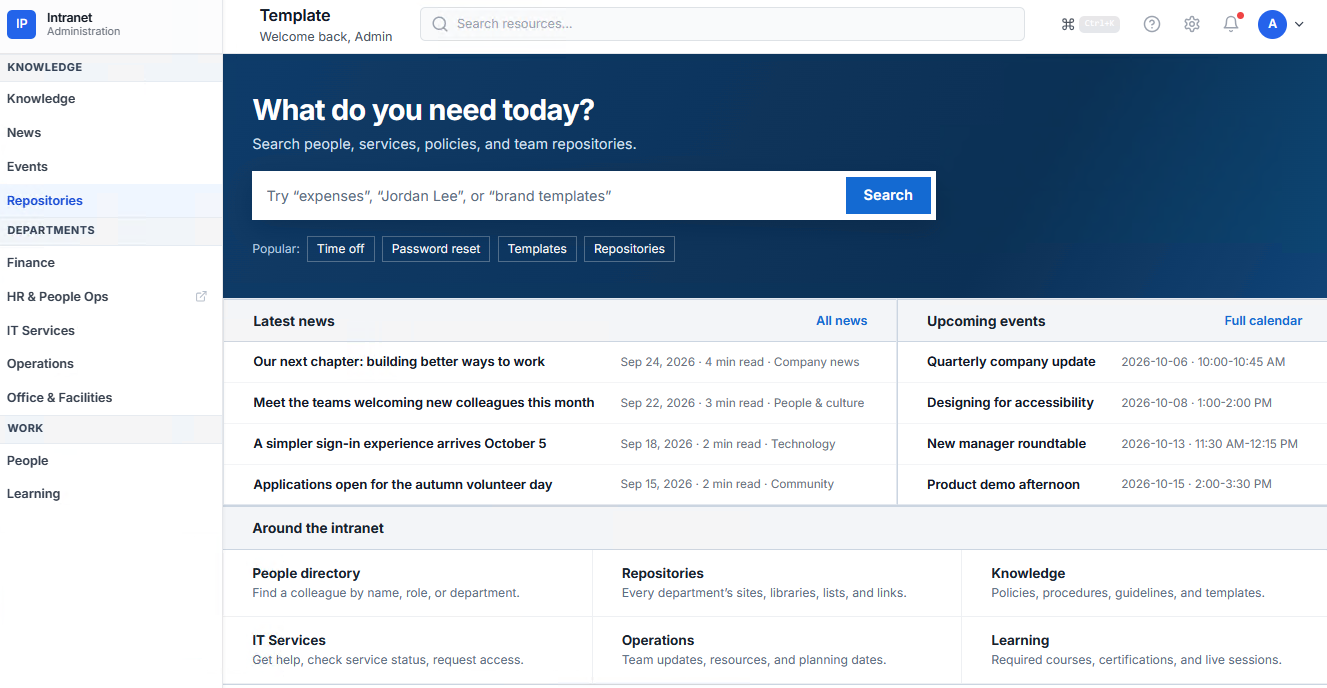This screenshot has width=1327, height=688.
Task: Open the New manager roundtable event
Action: (1006, 444)
